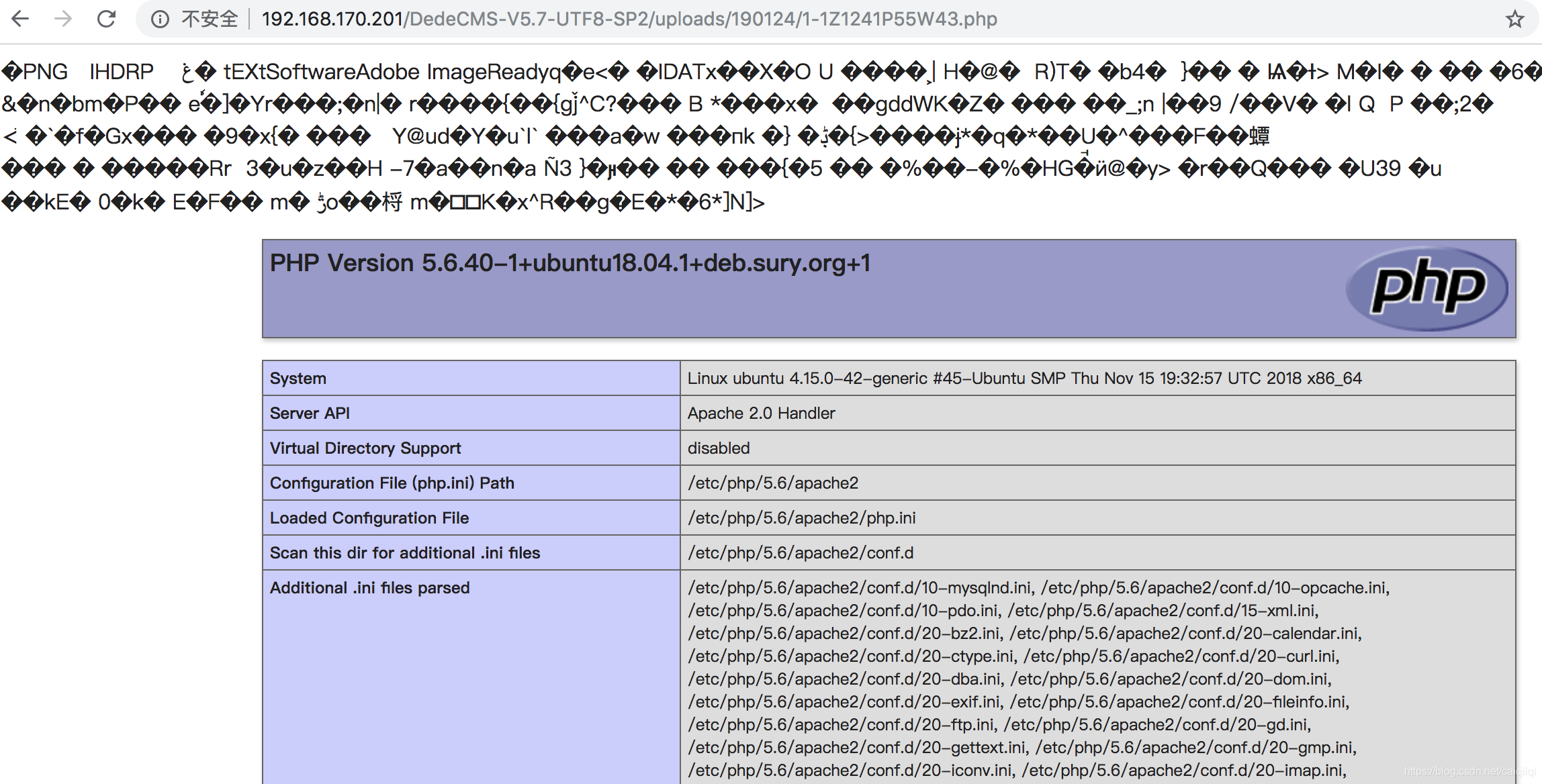Click the Server API label
The height and width of the screenshot is (784, 1542).
click(x=310, y=413)
